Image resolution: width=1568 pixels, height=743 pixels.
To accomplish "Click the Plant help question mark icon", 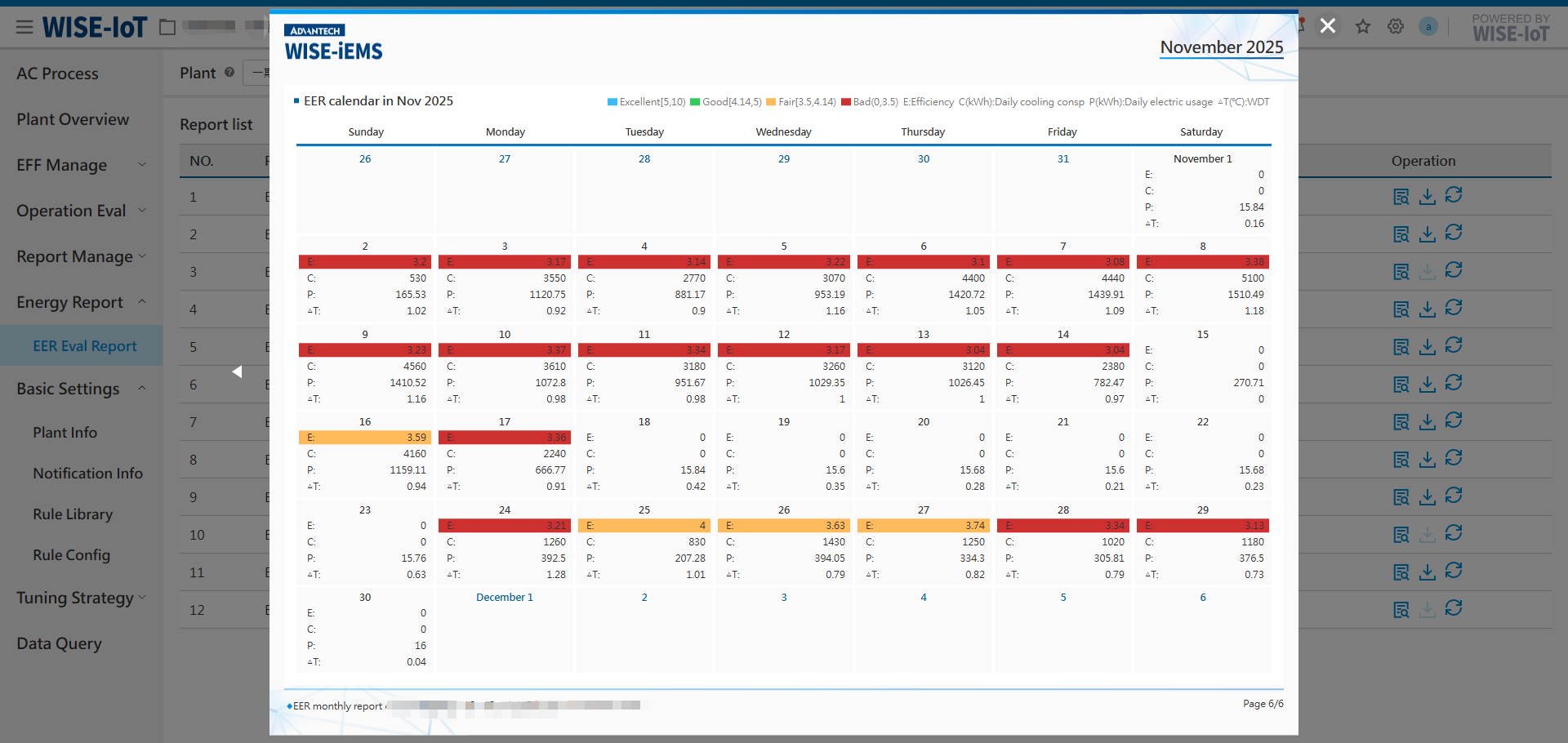I will (229, 73).
